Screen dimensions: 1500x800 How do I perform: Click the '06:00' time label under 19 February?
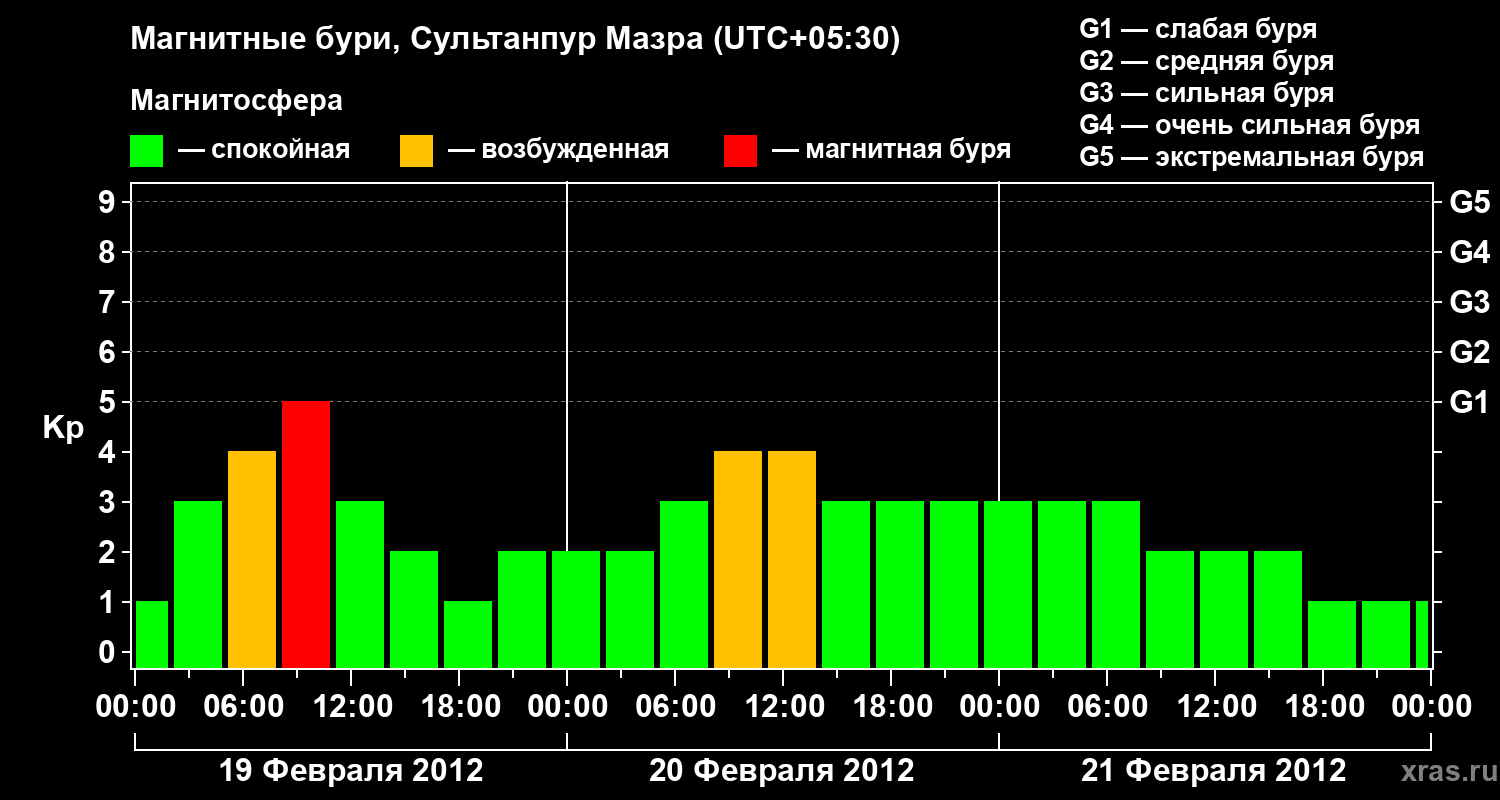tap(244, 706)
